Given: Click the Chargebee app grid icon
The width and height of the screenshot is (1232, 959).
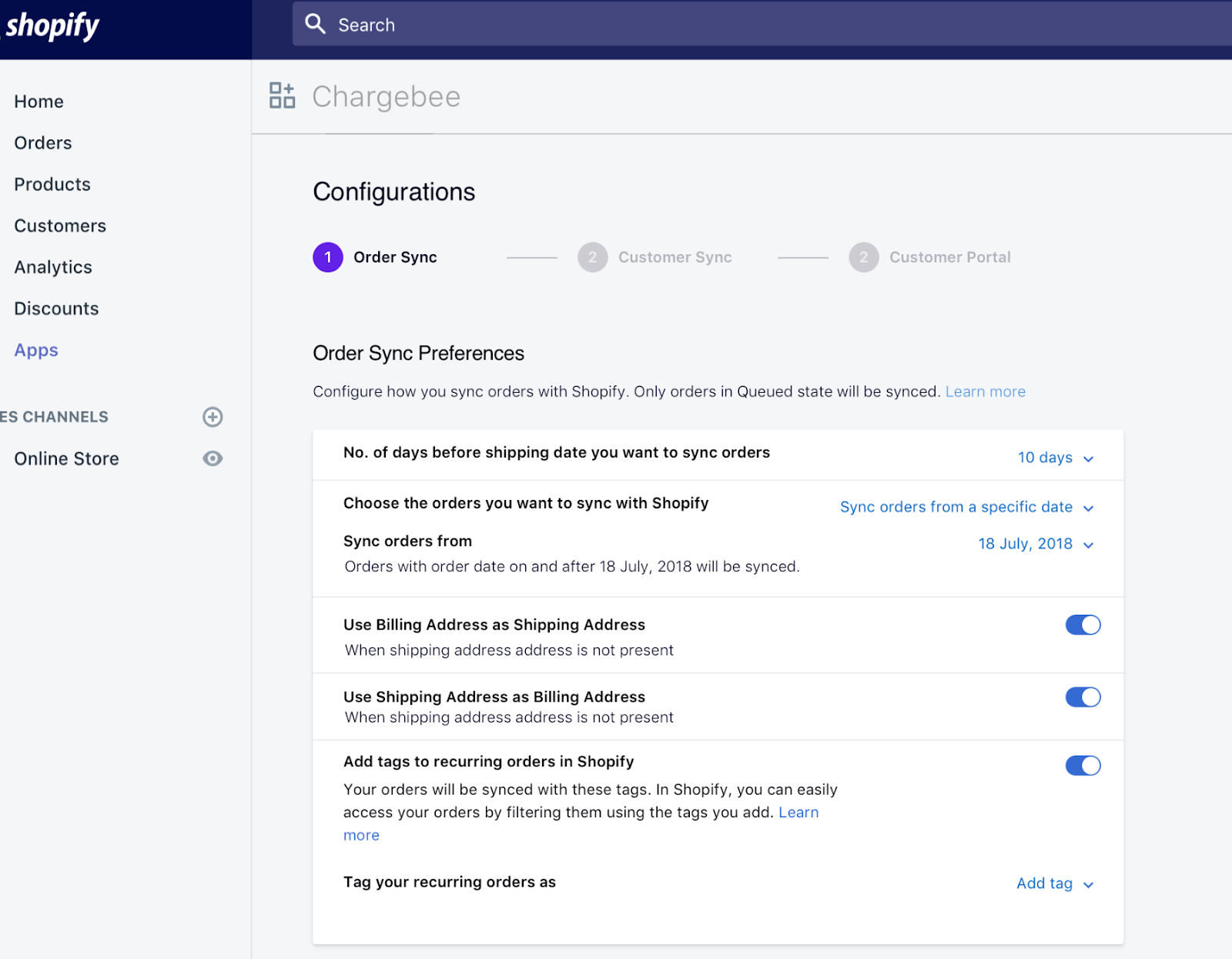Looking at the screenshot, I should click(282, 96).
